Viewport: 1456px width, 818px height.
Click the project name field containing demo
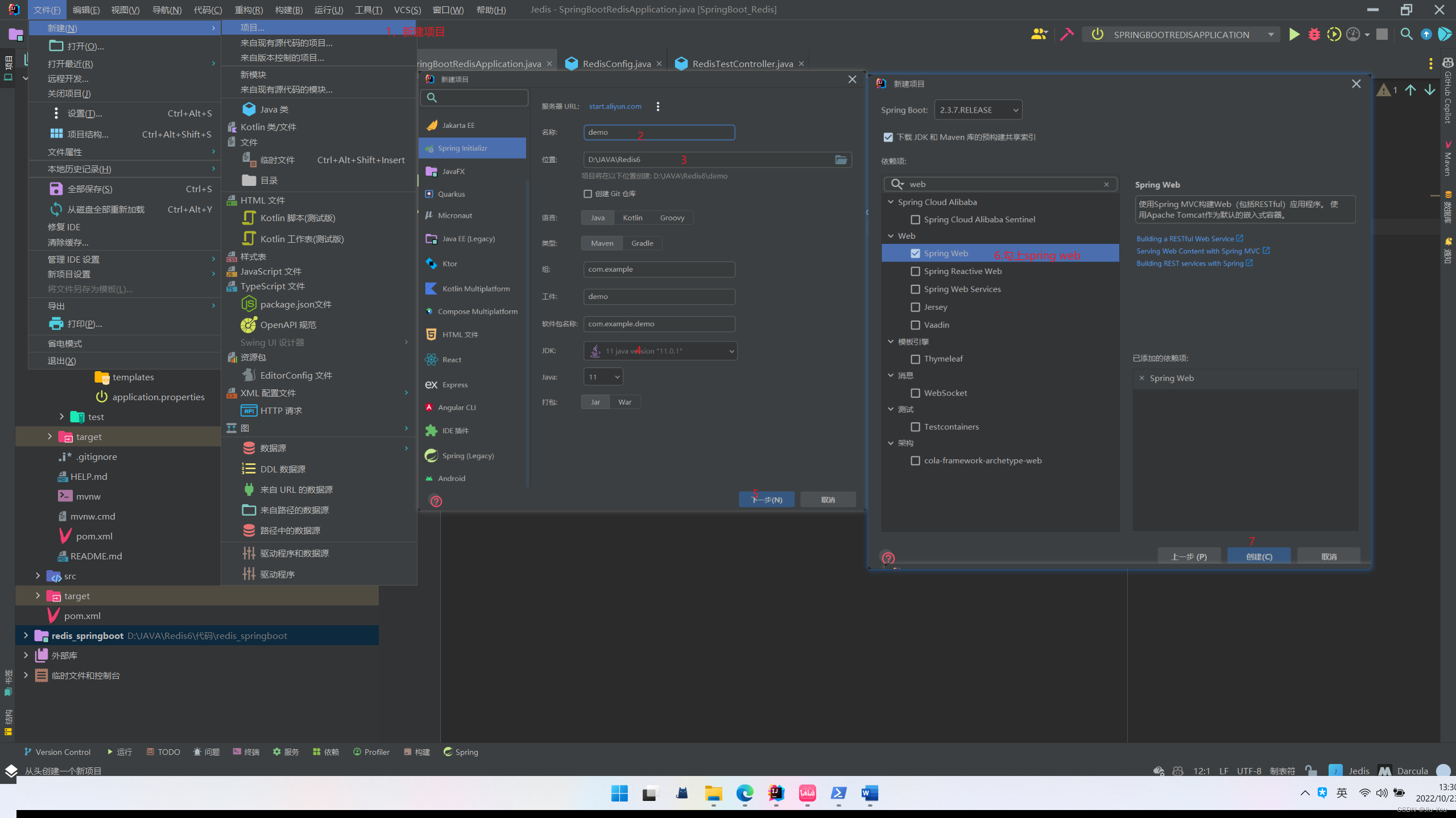pyautogui.click(x=659, y=132)
